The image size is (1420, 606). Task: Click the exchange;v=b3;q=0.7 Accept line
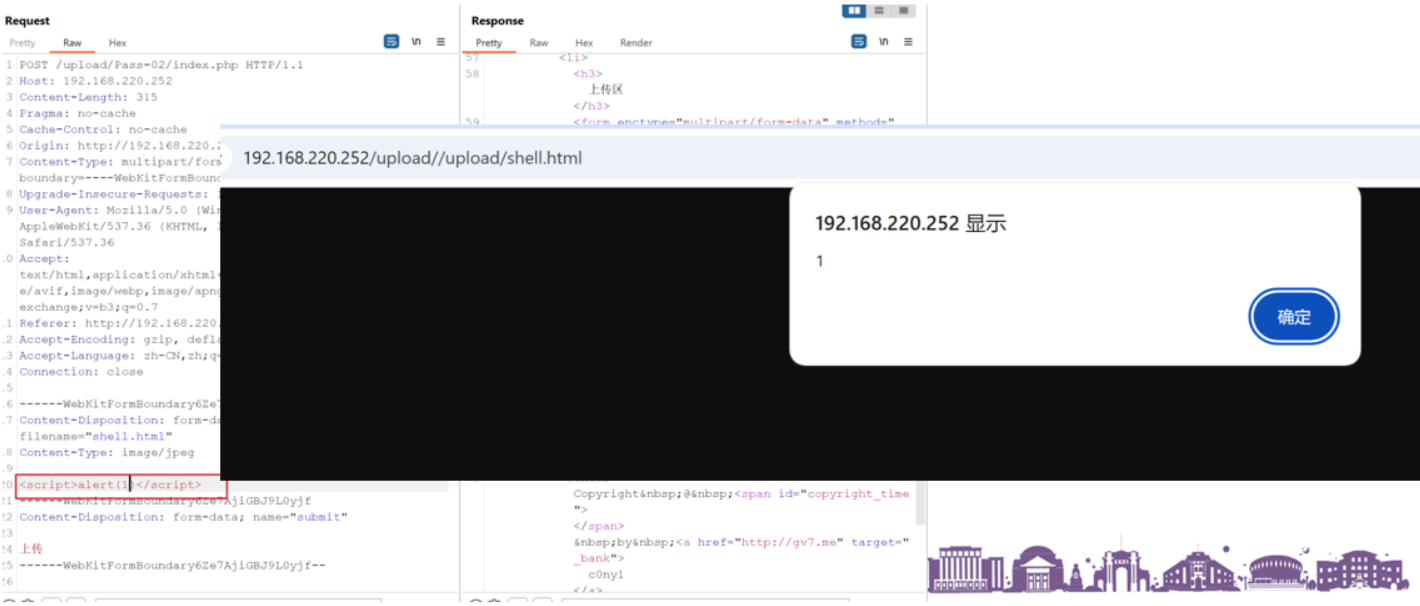(x=88, y=307)
